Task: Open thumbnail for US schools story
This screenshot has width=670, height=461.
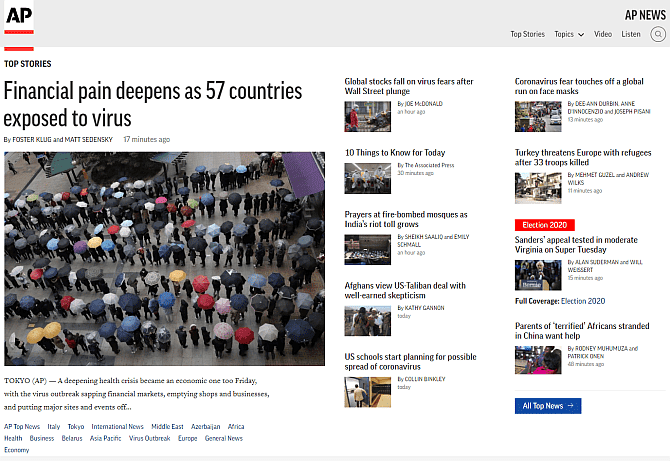Action: pos(367,392)
